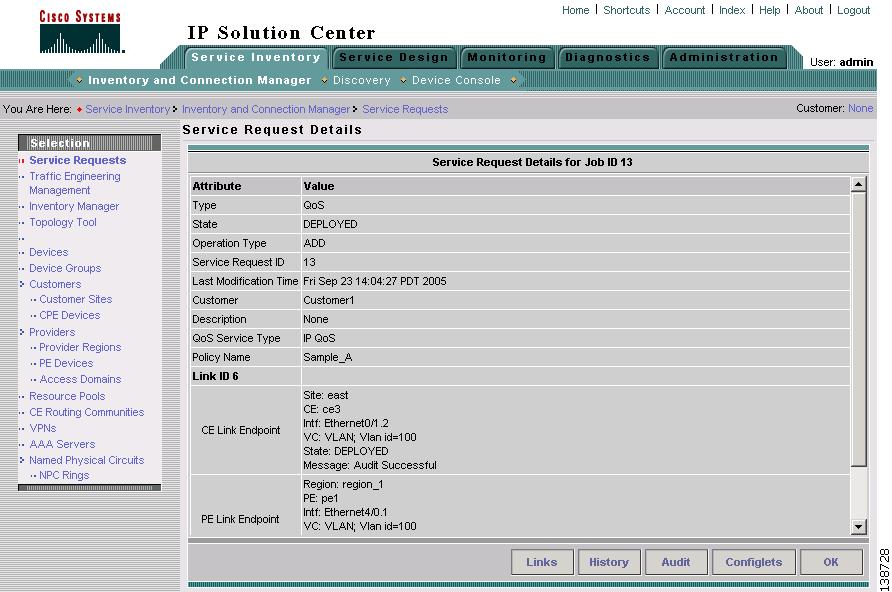
Task: Select Inventory and Connection Manager submenu
Action: [x=200, y=80]
